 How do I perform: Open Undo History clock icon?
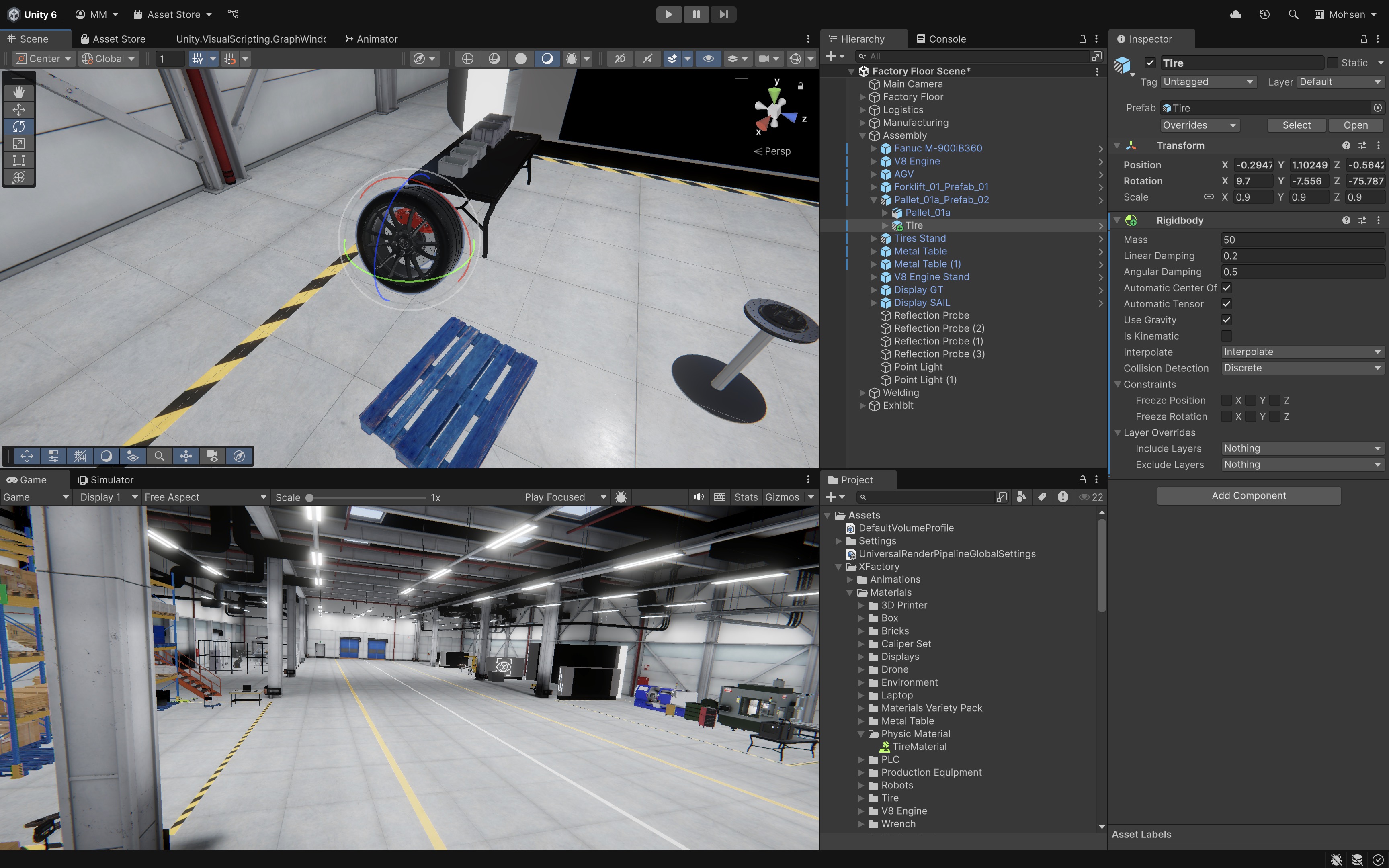tap(1264, 14)
